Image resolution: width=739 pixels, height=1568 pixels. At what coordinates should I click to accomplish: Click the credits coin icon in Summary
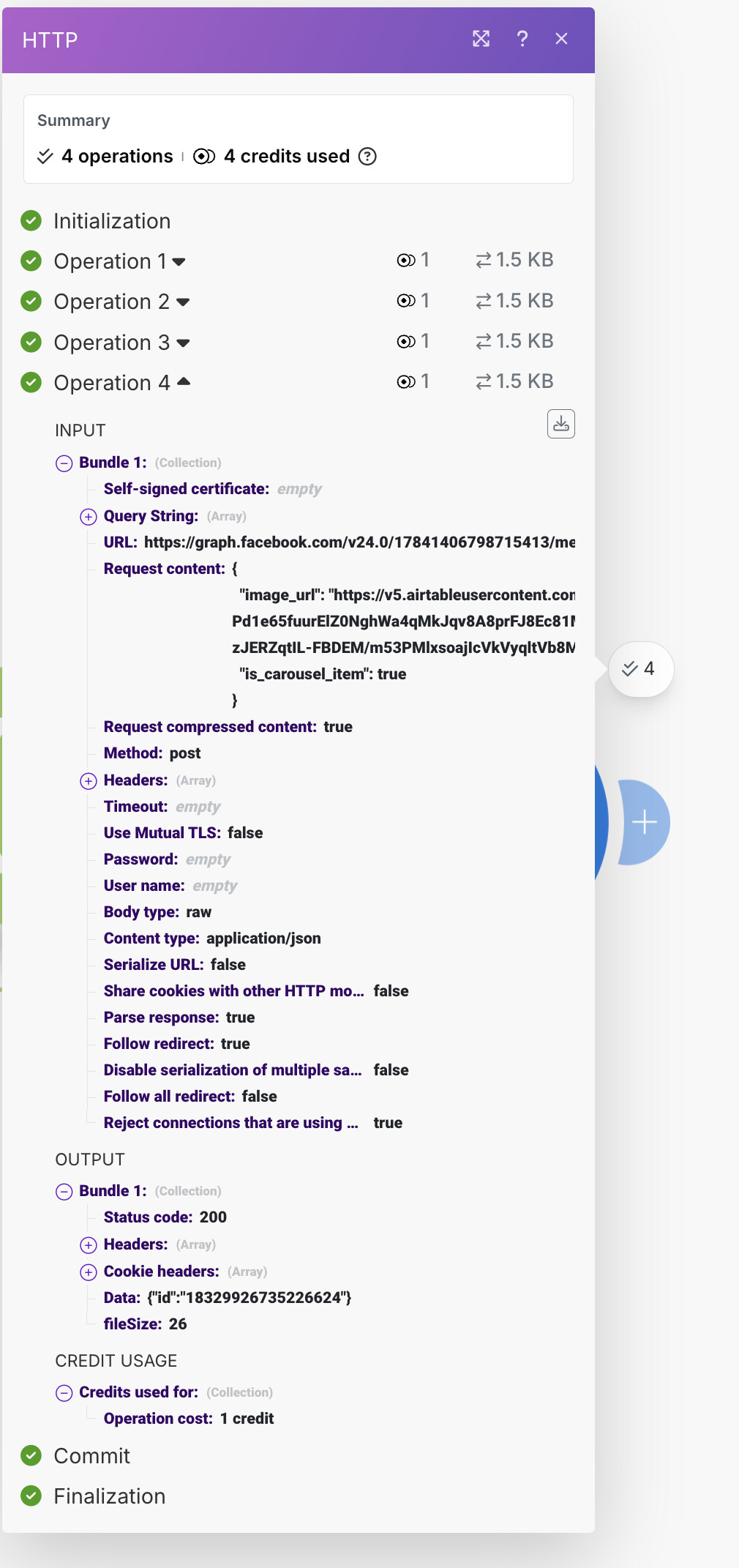point(204,157)
